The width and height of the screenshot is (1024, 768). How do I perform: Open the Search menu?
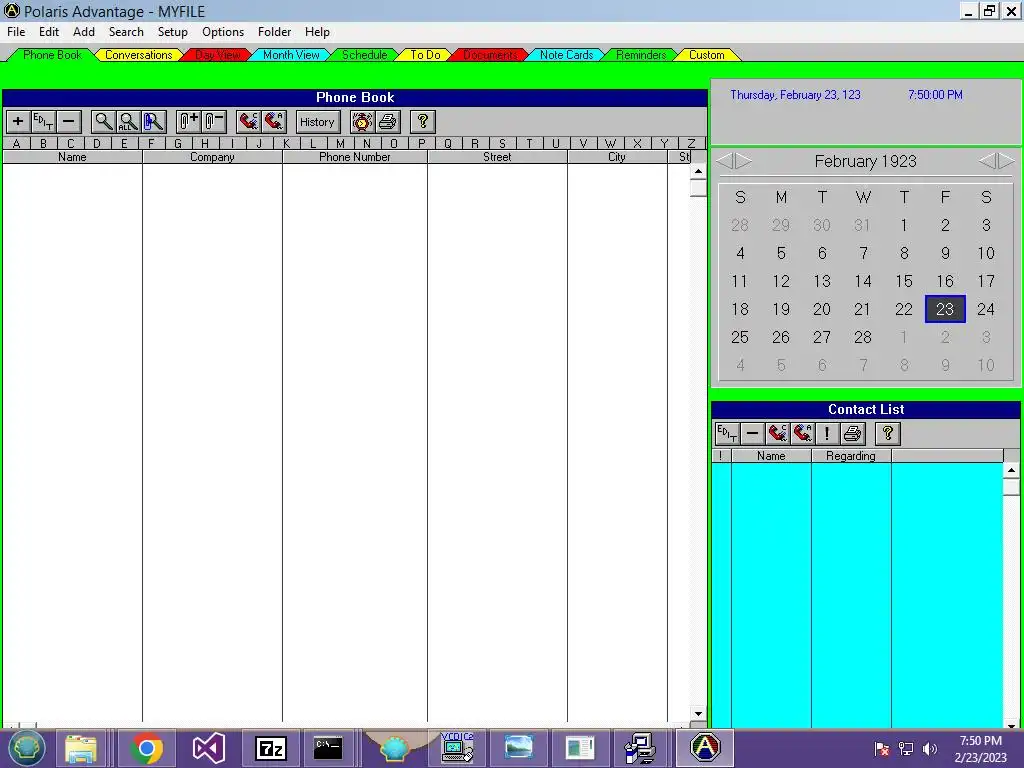tap(126, 32)
